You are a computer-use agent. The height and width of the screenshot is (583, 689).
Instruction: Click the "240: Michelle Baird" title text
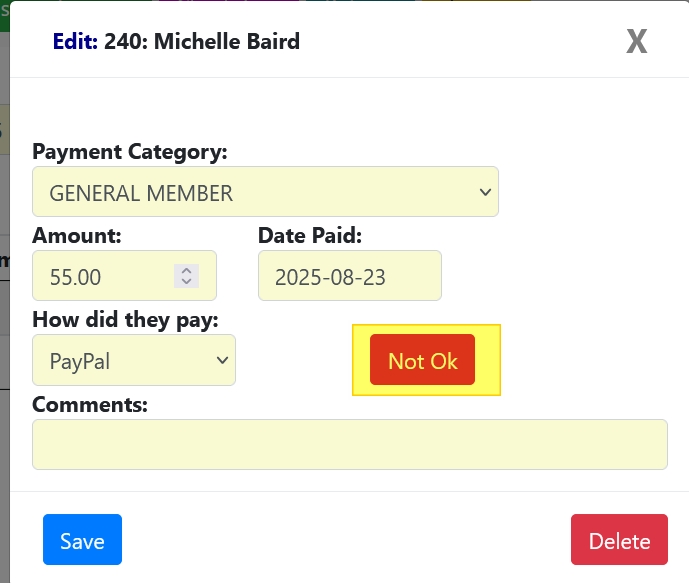[202, 42]
